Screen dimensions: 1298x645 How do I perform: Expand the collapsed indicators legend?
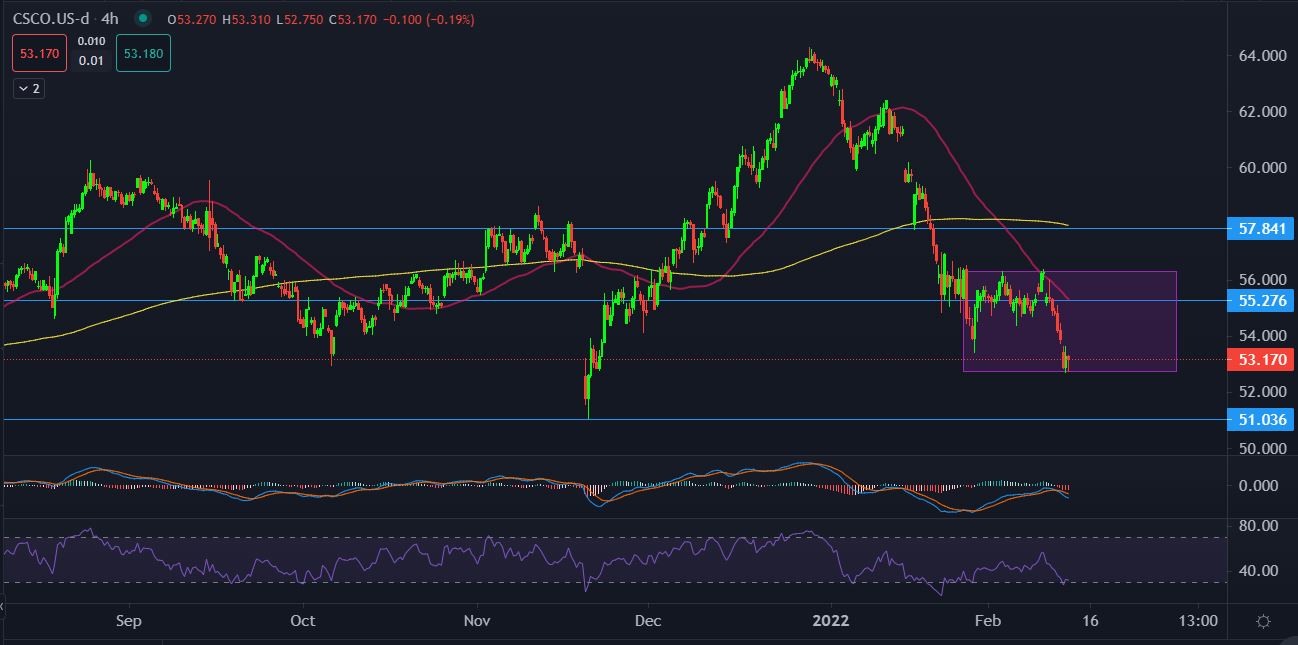(28, 89)
